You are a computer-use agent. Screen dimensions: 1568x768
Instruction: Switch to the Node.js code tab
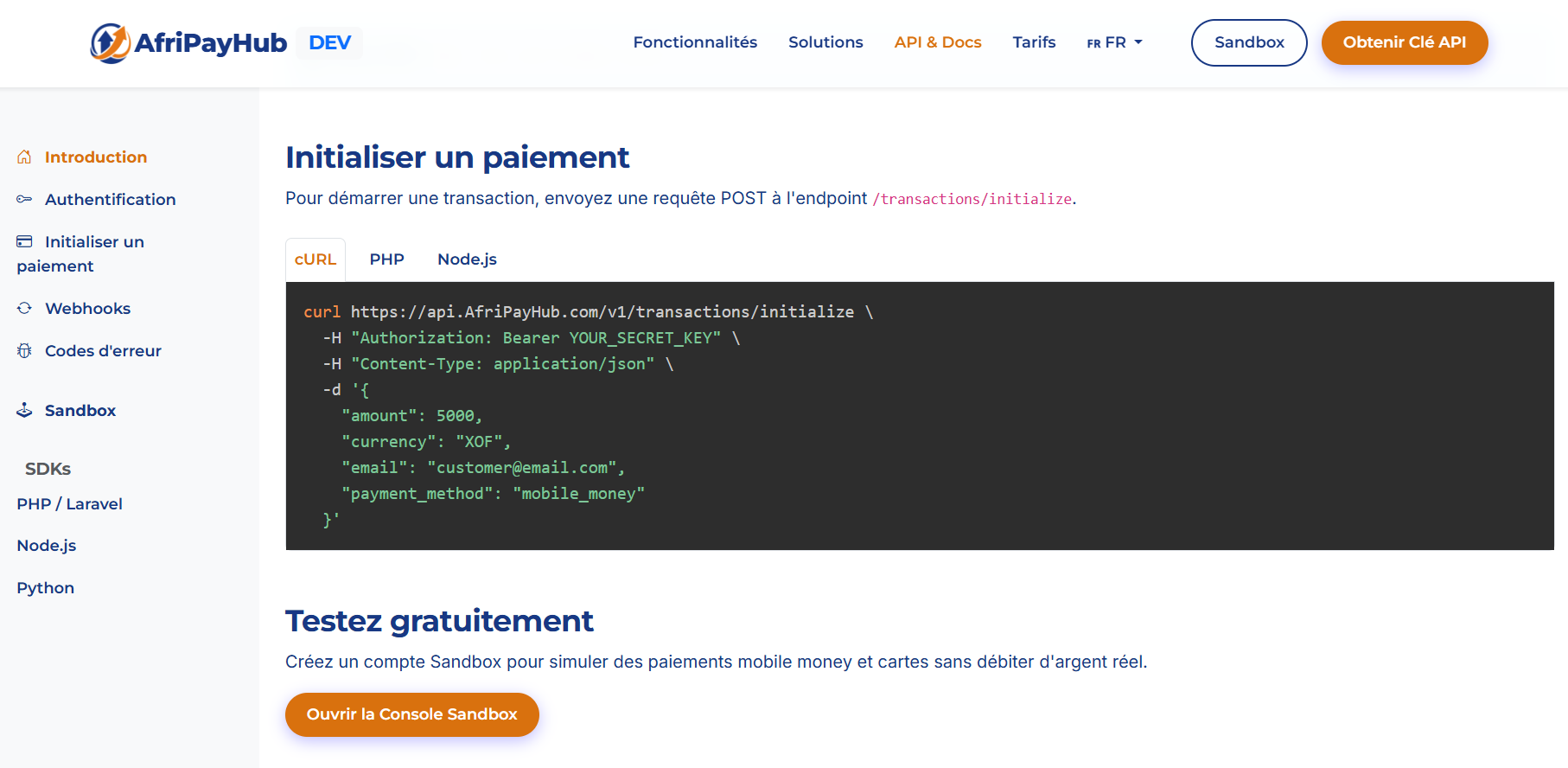pos(466,259)
